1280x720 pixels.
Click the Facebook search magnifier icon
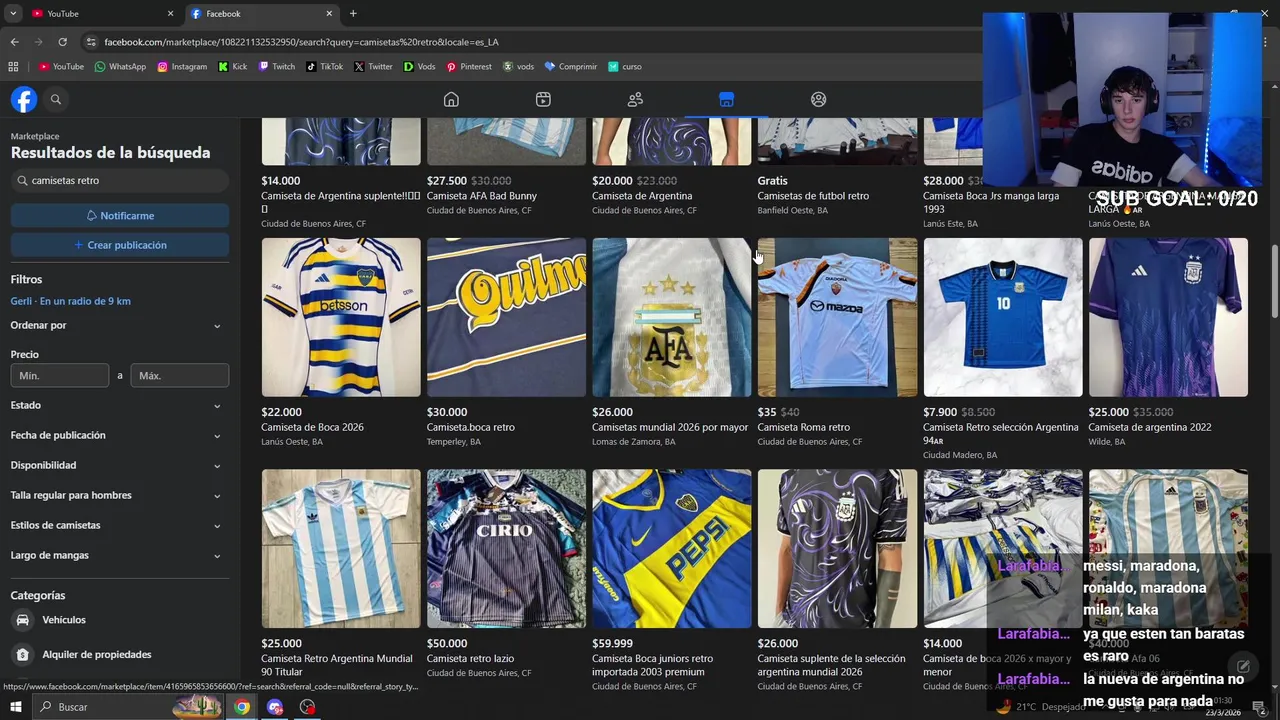(56, 99)
